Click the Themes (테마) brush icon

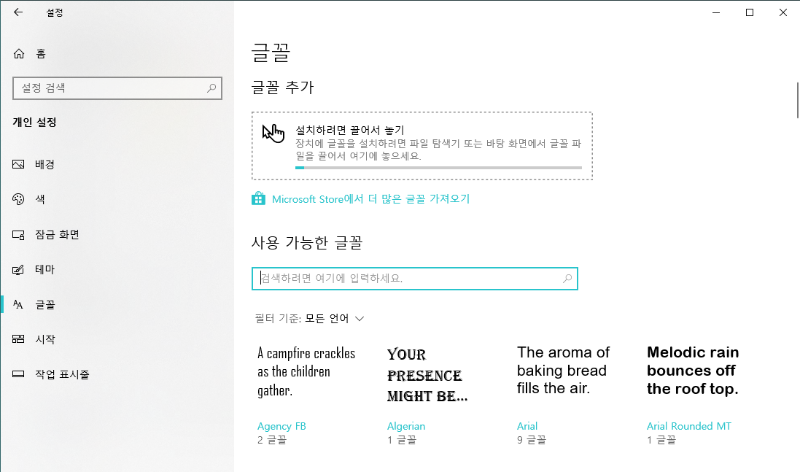[17, 270]
